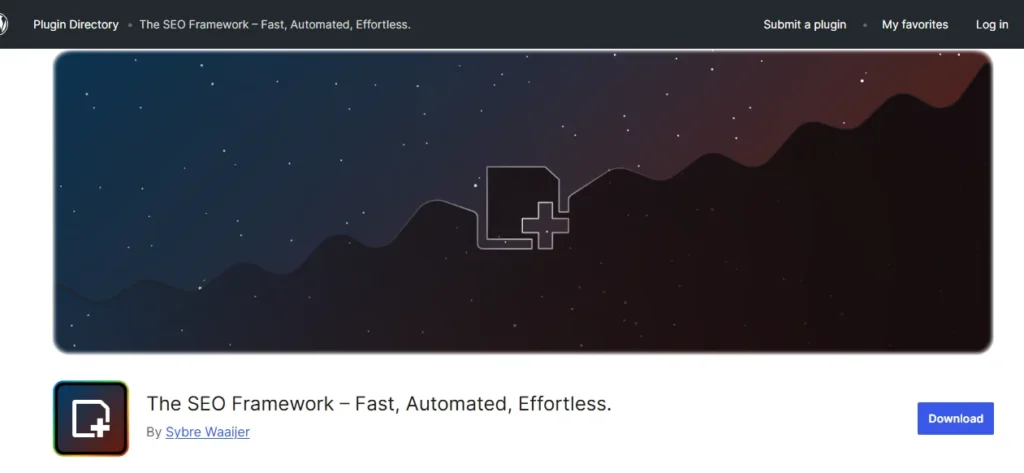Open the Plugin Directory link
Image resolution: width=1024 pixels, height=473 pixels.
coord(76,25)
